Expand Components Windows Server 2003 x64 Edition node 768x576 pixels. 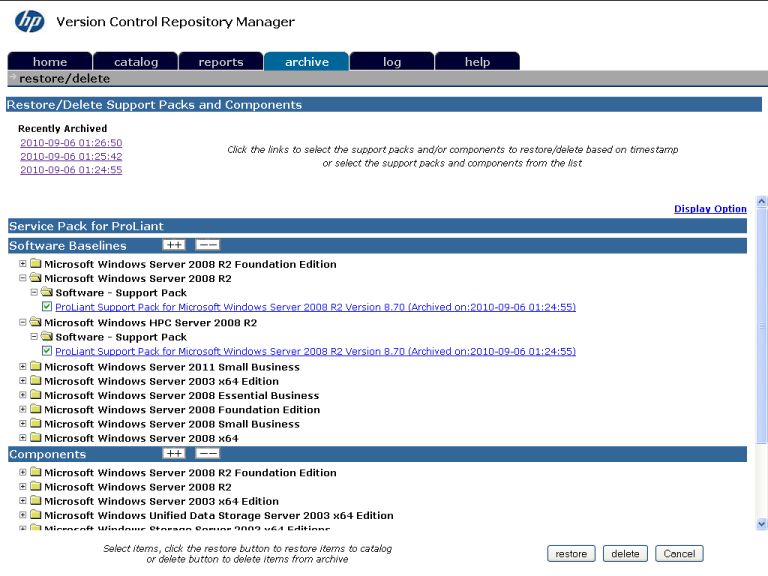(x=23, y=501)
